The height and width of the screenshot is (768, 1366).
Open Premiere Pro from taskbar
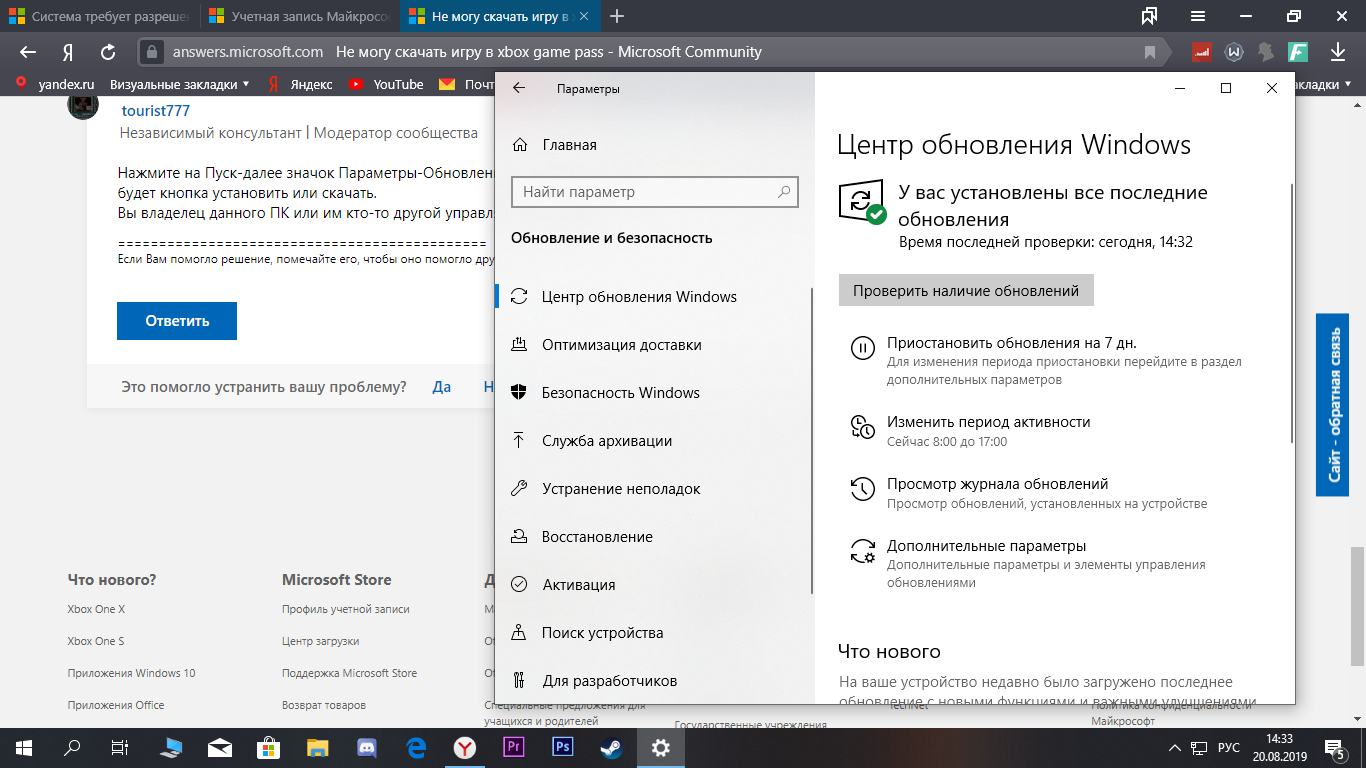pyautogui.click(x=513, y=748)
